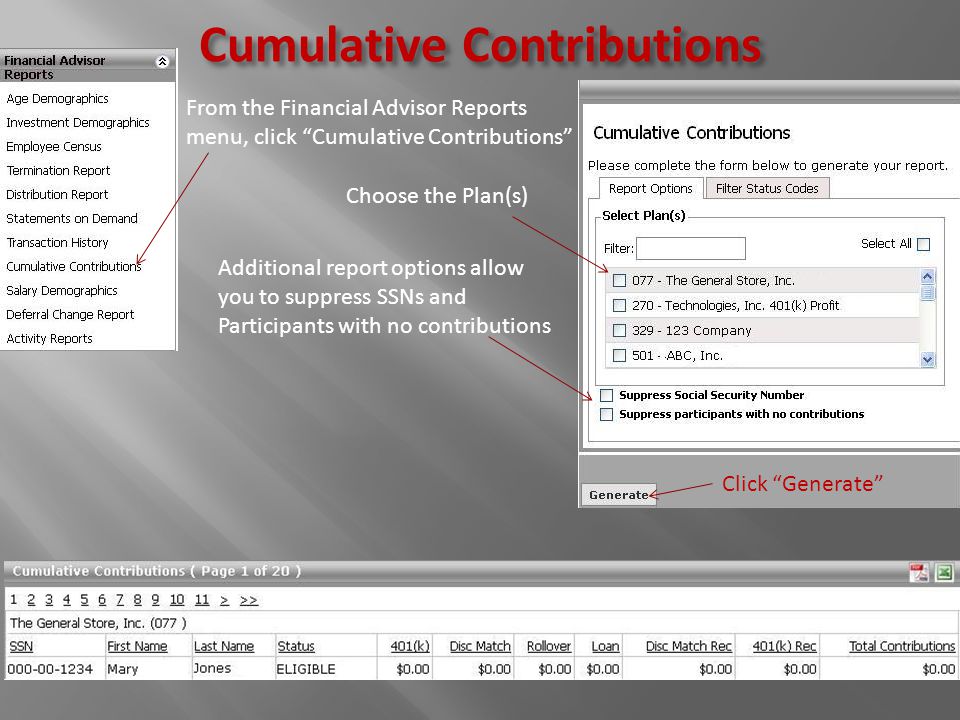This screenshot has height=720, width=960.
Task: Open Investment Demographics report
Action: pos(78,122)
